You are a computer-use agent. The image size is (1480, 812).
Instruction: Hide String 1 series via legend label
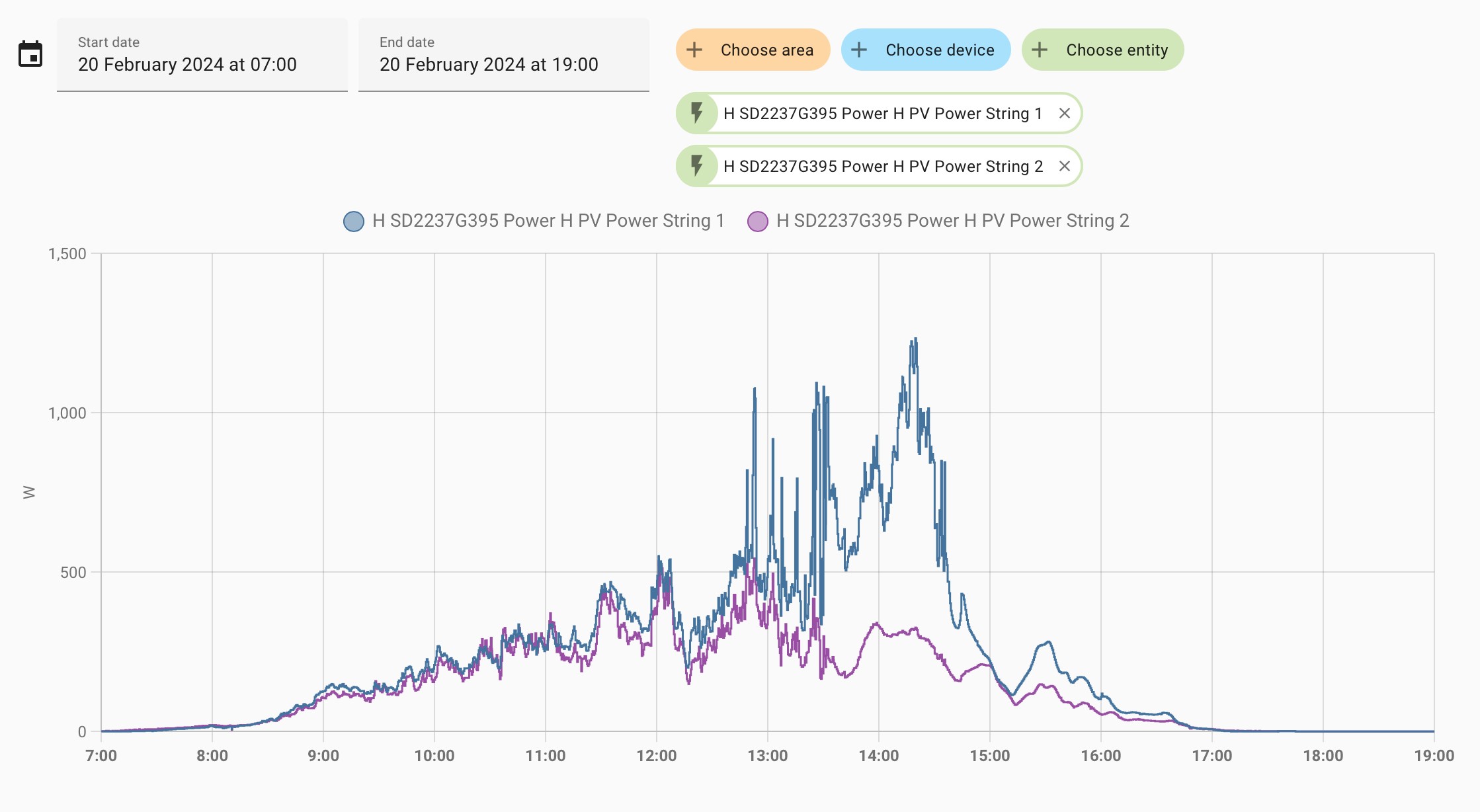pyautogui.click(x=548, y=221)
